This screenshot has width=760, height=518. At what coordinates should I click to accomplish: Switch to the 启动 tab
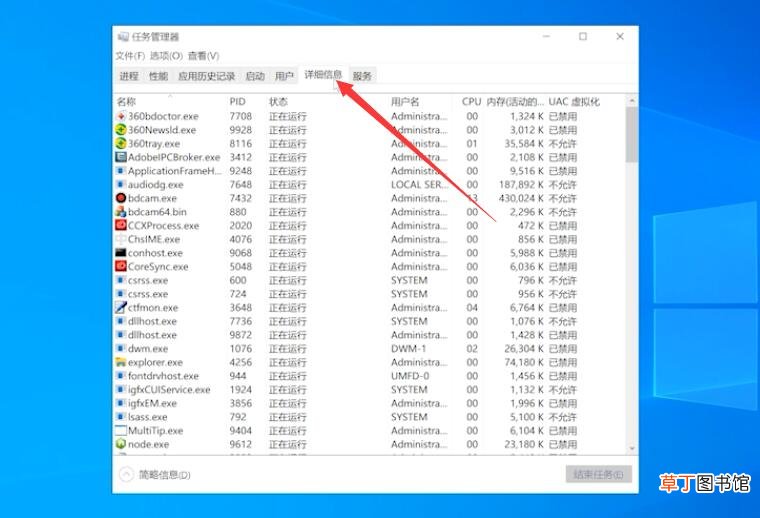(255, 76)
